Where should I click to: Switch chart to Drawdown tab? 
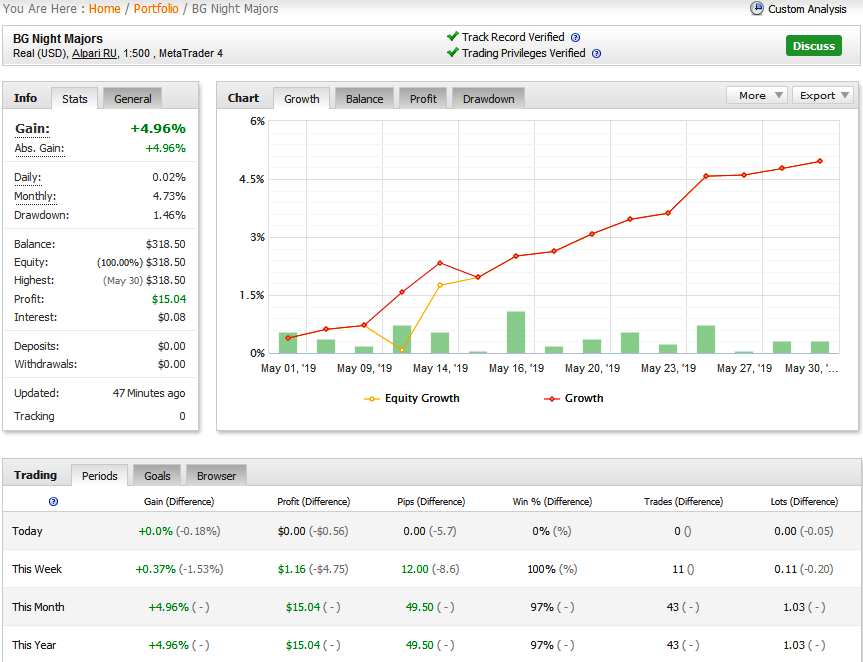(x=488, y=99)
